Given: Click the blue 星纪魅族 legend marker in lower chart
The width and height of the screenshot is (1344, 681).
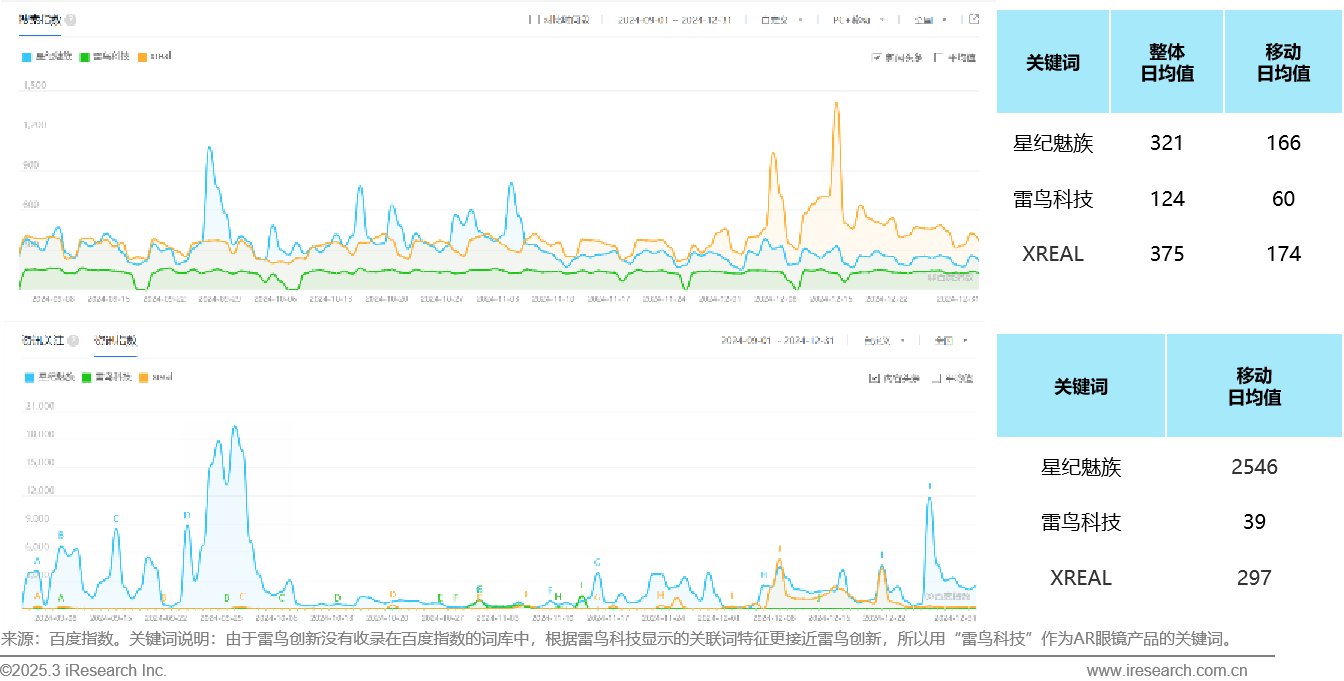Looking at the screenshot, I should tap(27, 378).
